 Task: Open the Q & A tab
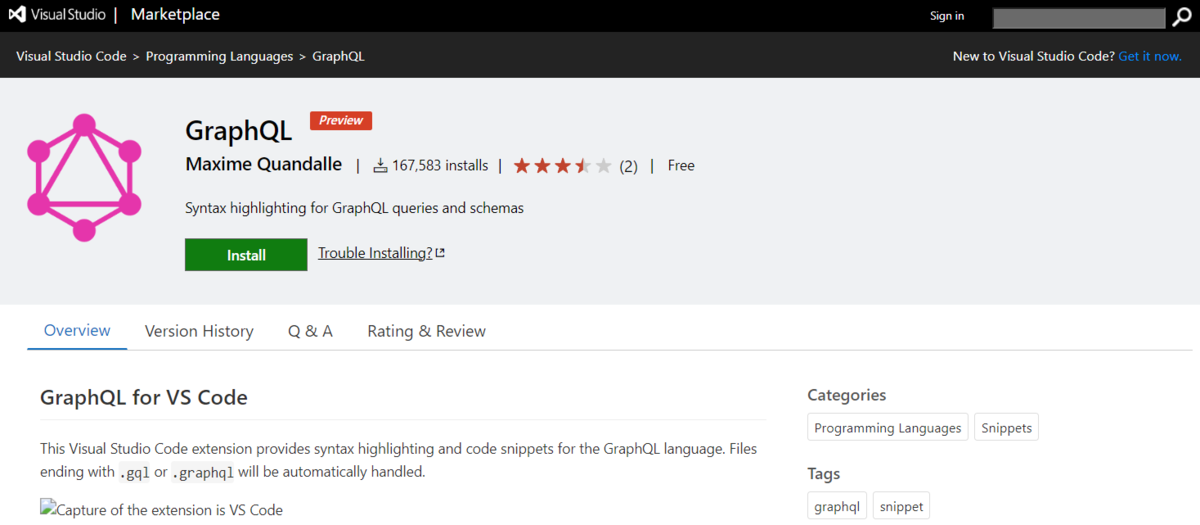(310, 331)
